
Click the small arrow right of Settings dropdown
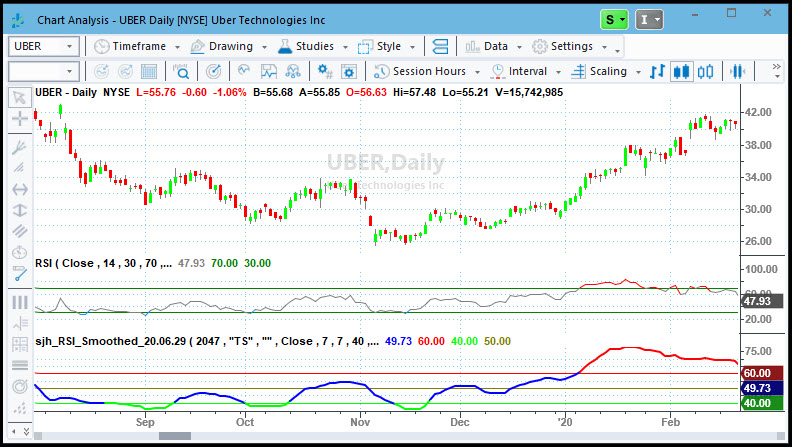[617, 51]
